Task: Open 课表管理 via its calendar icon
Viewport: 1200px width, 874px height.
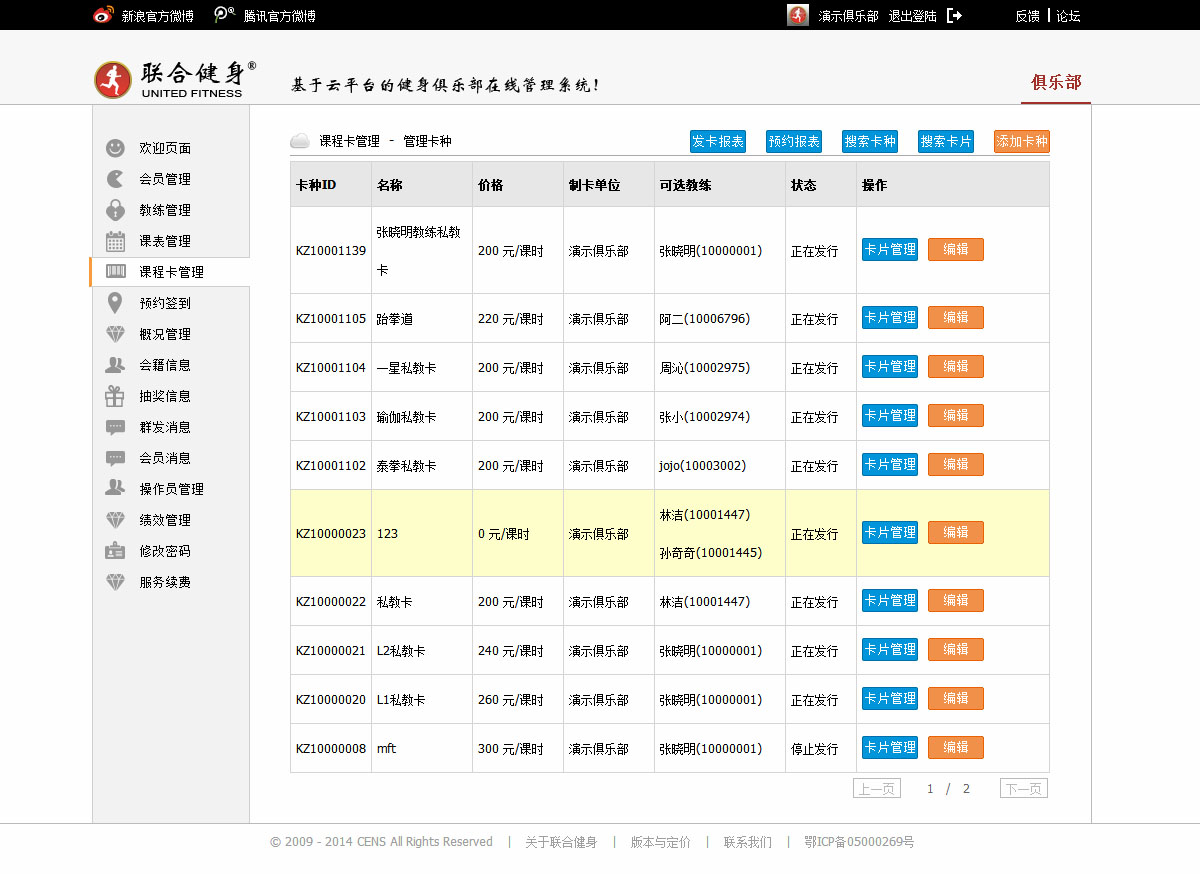Action: point(116,241)
